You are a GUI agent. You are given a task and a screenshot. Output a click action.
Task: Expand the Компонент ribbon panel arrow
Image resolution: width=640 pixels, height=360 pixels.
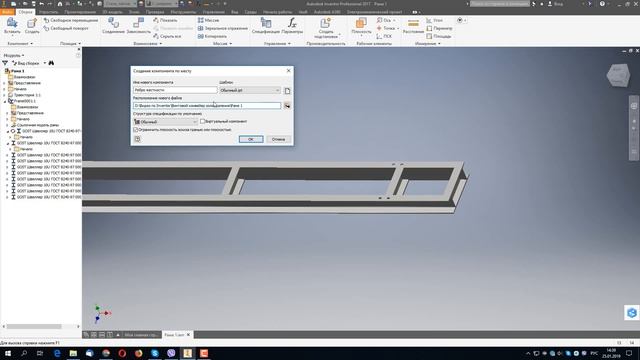point(31,44)
